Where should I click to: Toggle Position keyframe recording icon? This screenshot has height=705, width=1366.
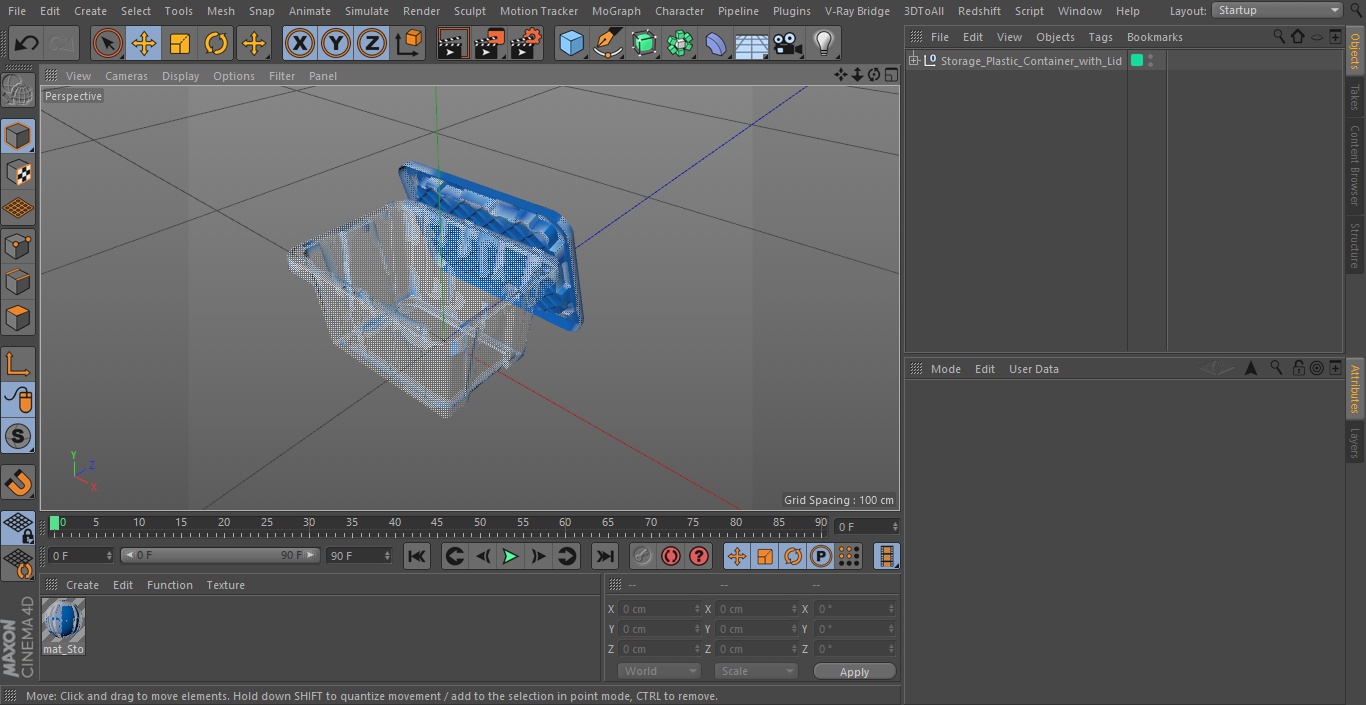pyautogui.click(x=737, y=556)
